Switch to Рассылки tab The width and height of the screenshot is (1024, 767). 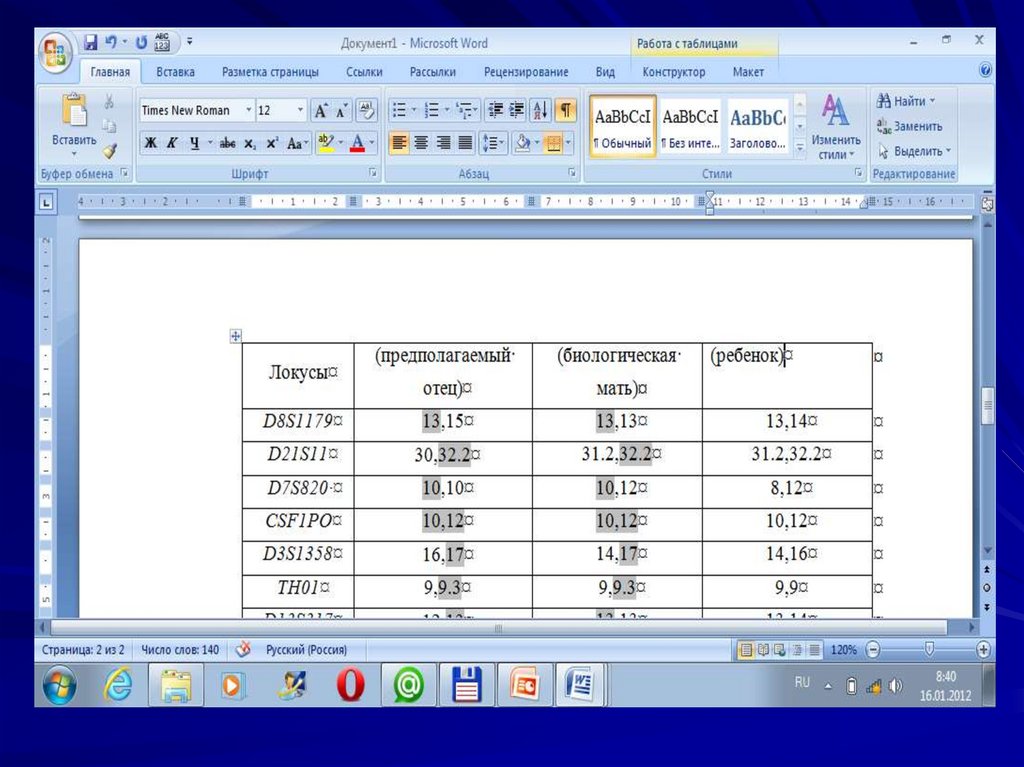click(432, 72)
